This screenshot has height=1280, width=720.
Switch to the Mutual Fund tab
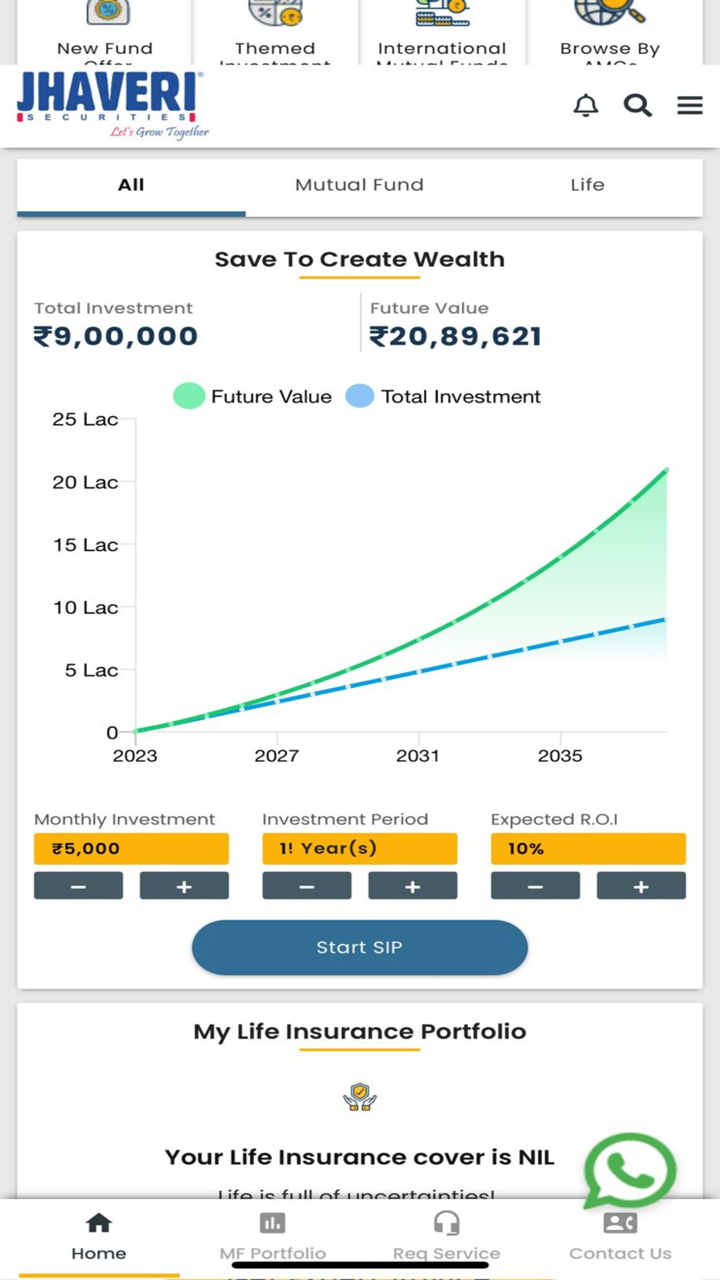[x=359, y=185]
